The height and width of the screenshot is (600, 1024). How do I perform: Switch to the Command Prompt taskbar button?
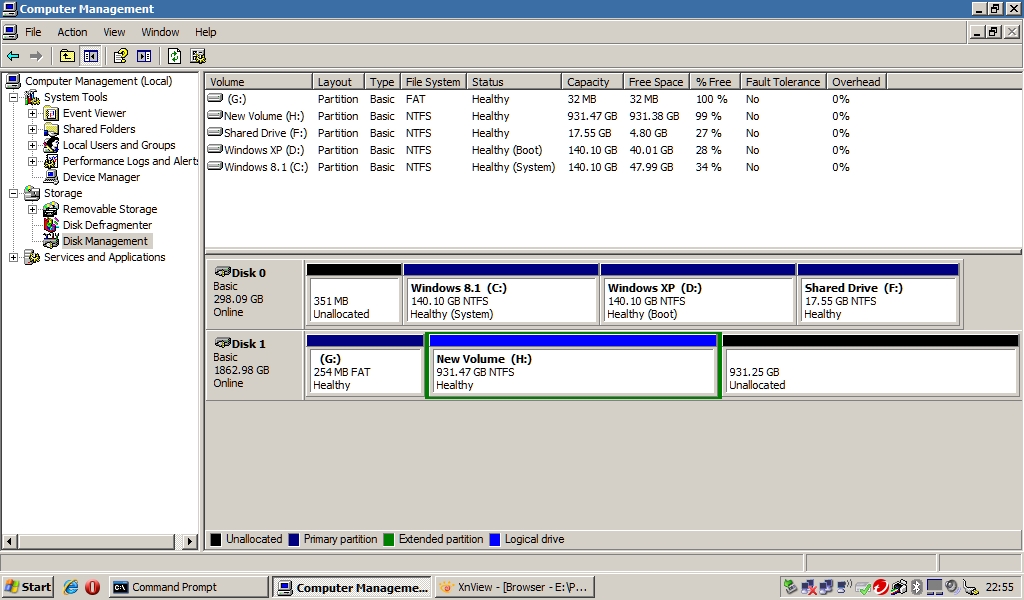189,587
